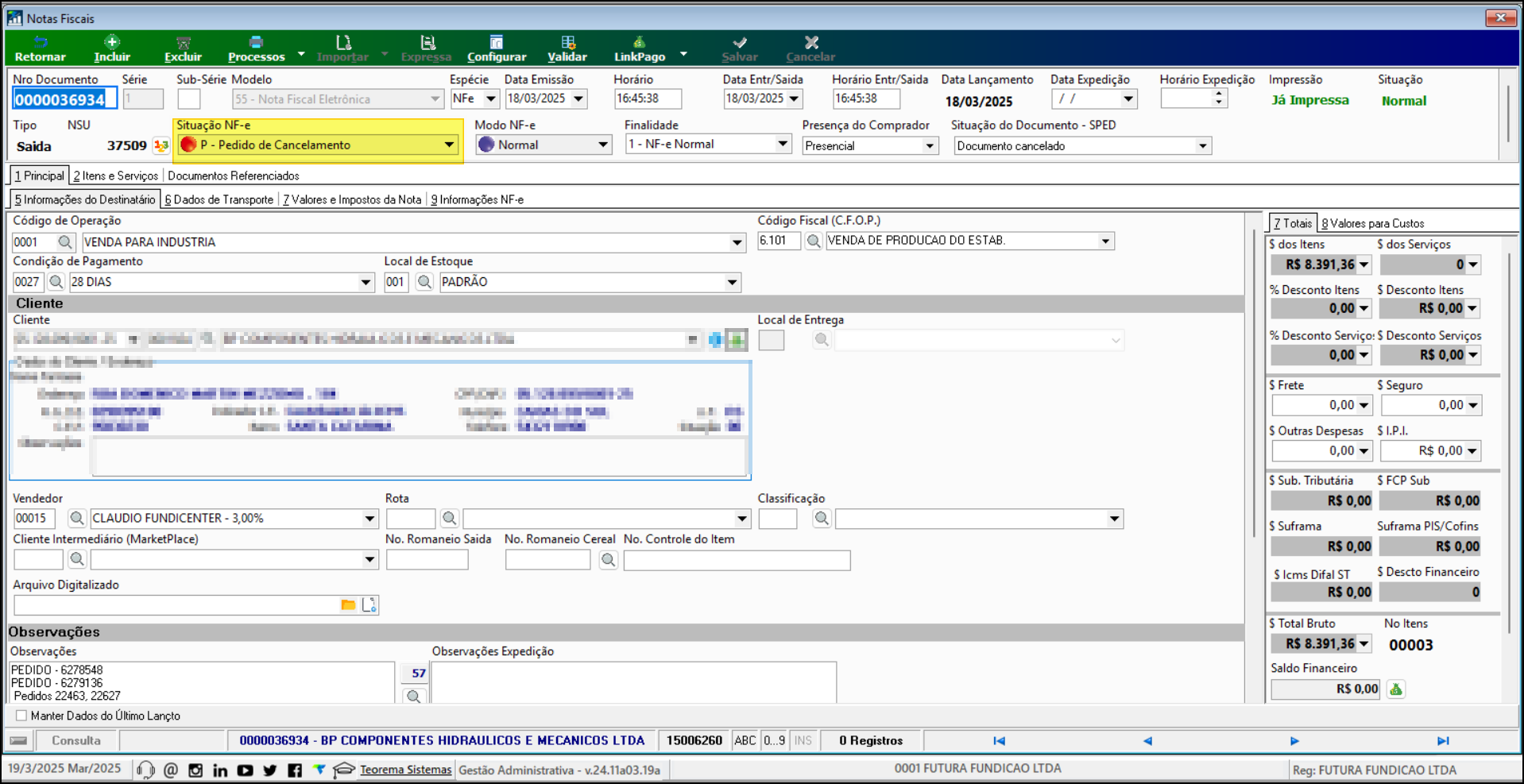Click the Horário 16:45:38 field
The image size is (1524, 784).
648,98
